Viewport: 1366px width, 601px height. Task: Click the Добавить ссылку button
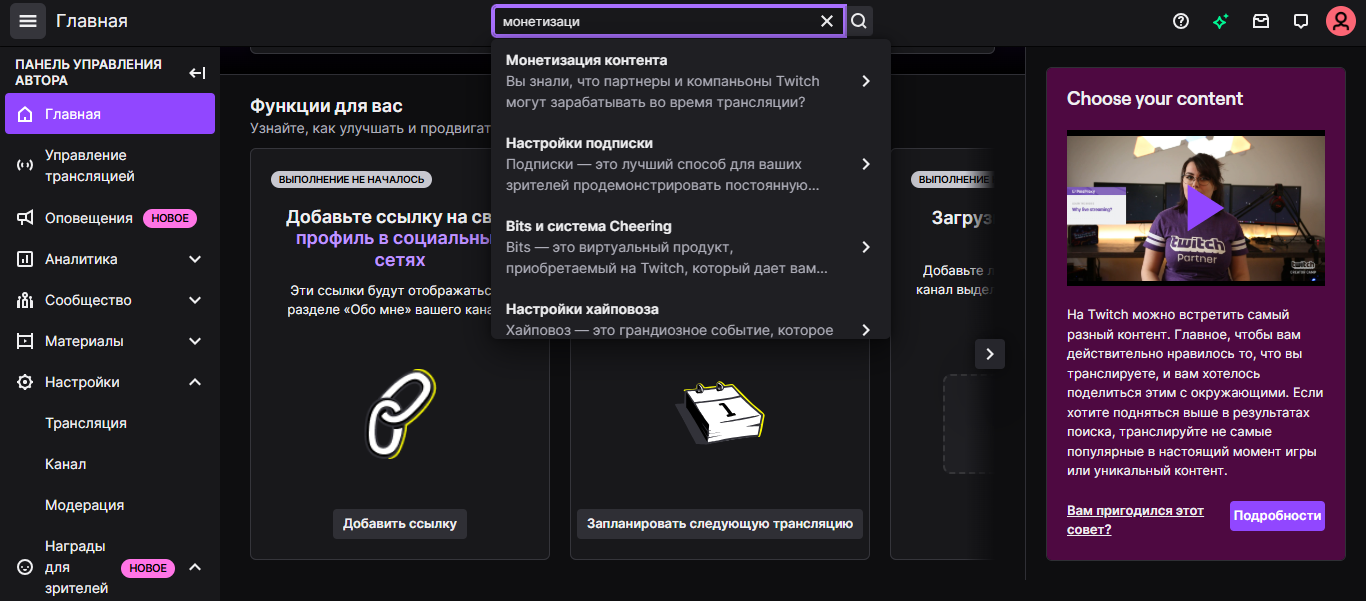tap(400, 523)
